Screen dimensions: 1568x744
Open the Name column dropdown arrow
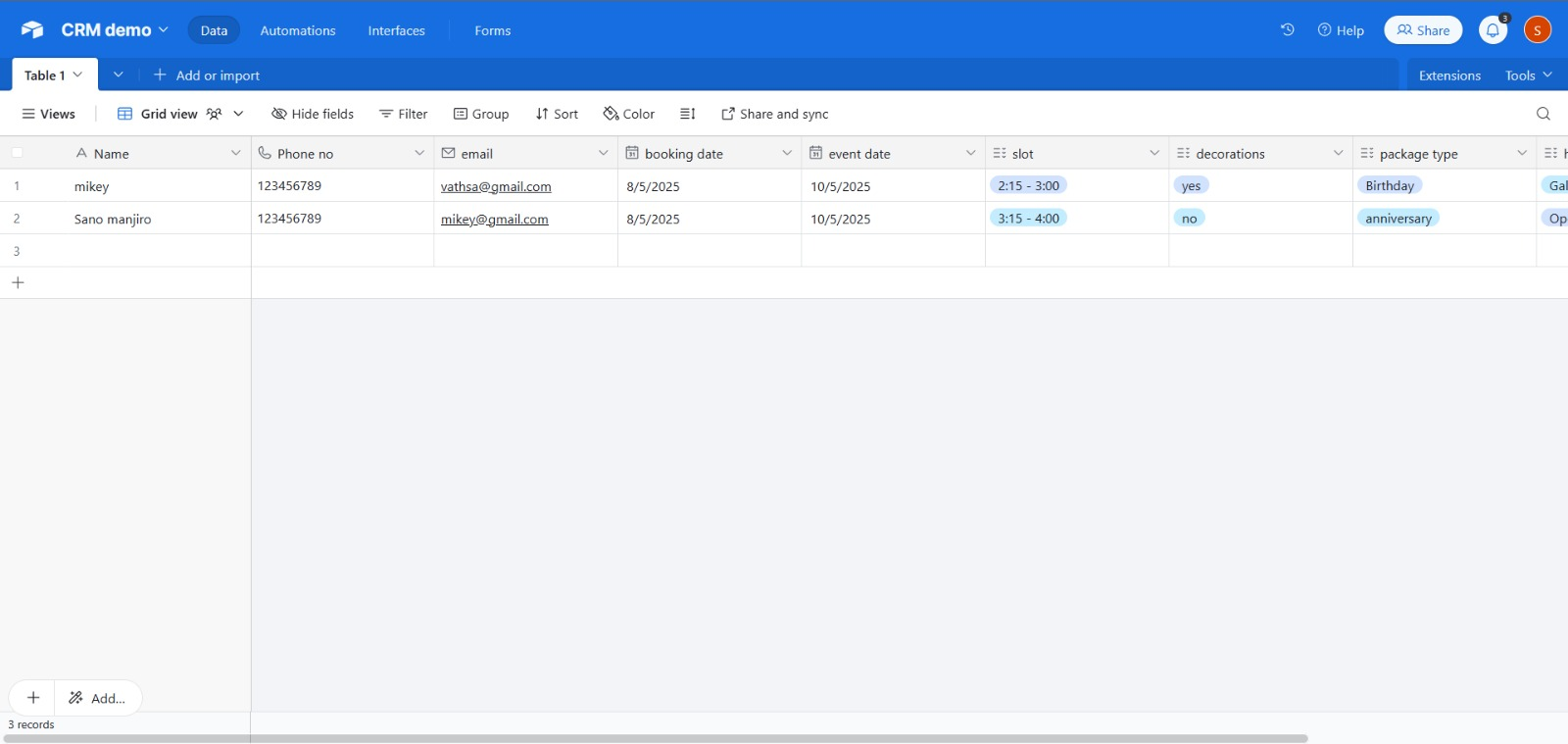click(x=235, y=153)
